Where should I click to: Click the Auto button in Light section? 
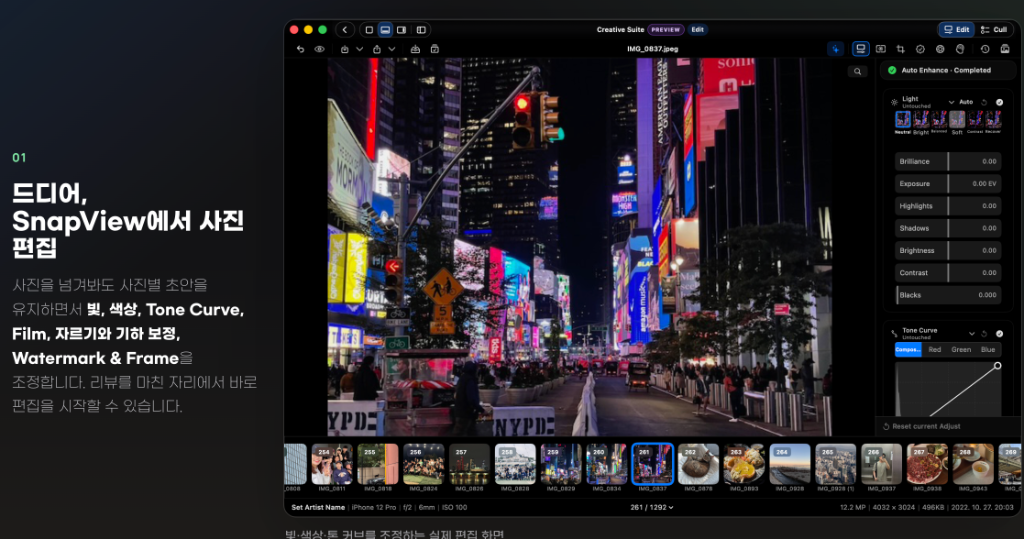pos(966,102)
